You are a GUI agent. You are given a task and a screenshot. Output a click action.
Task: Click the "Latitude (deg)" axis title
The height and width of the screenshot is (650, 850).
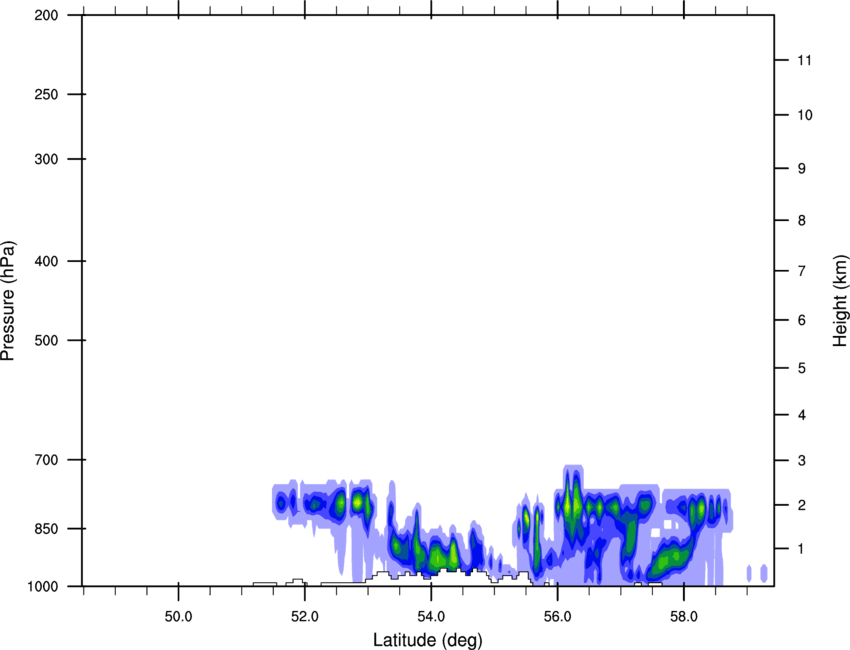[x=427, y=639]
